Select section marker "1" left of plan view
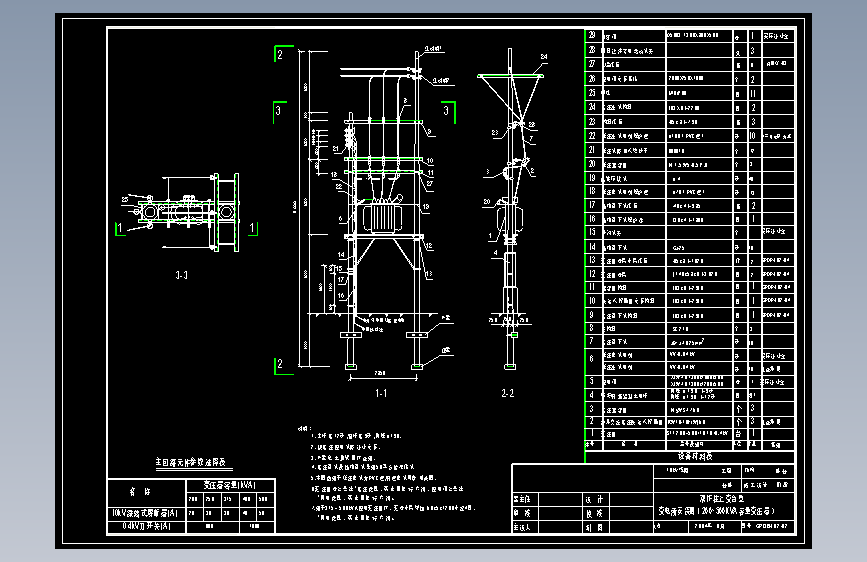Viewport: 867px width, 562px height. [119, 228]
